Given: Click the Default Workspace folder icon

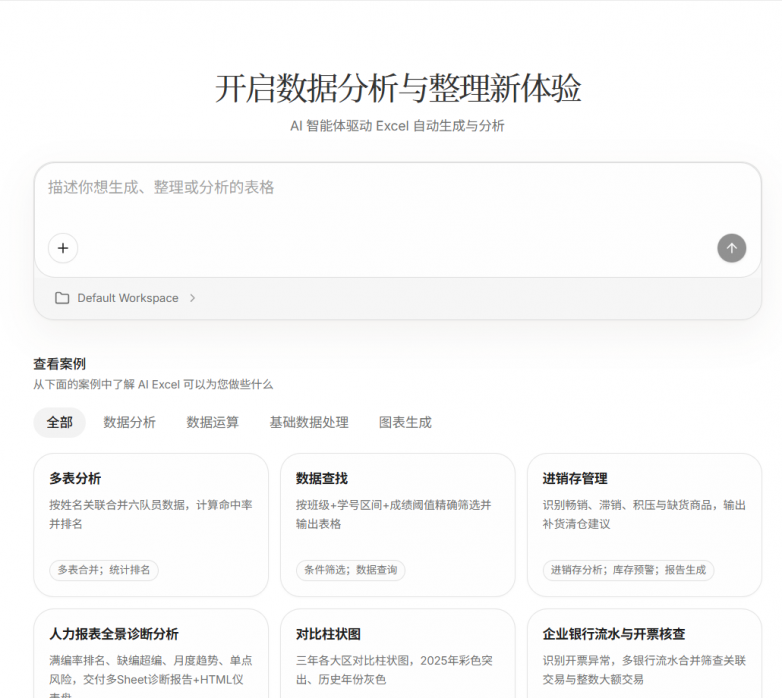Looking at the screenshot, I should [62, 298].
